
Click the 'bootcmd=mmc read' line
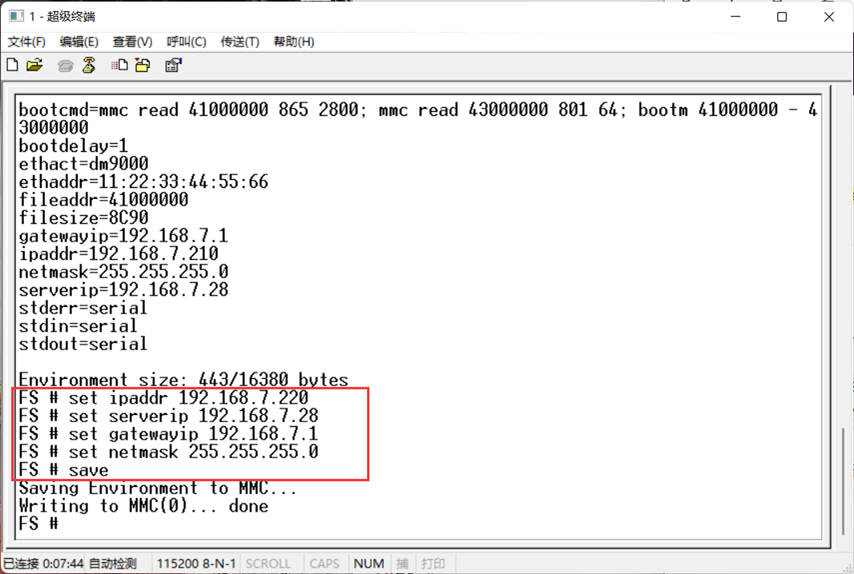(x=418, y=119)
